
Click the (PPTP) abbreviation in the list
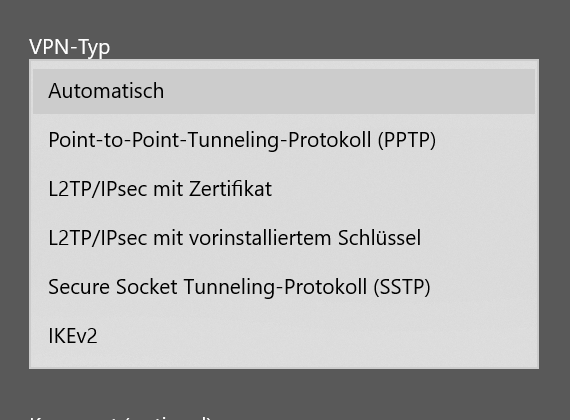coord(406,140)
